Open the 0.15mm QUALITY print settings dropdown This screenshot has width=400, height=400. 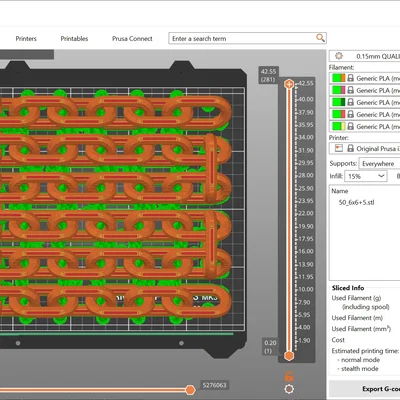tap(365, 56)
